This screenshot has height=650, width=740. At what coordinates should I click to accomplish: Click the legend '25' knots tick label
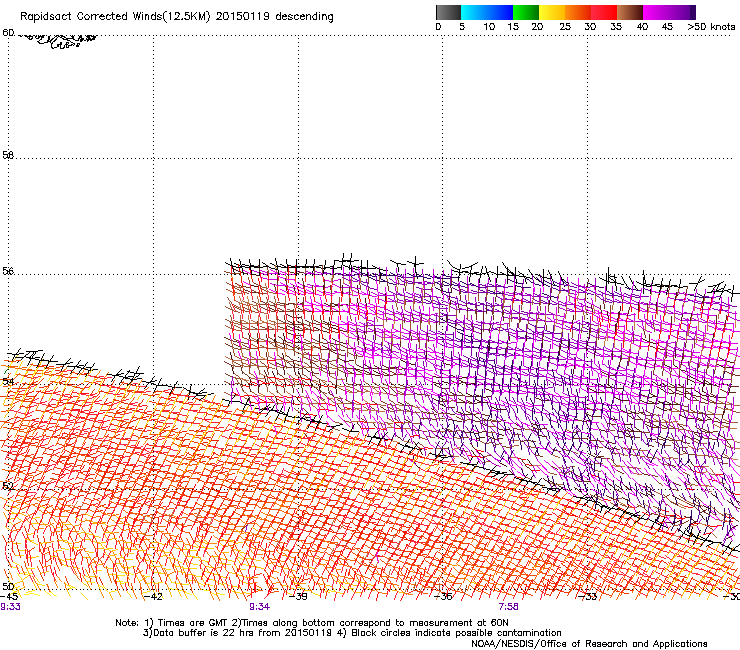(x=564, y=27)
